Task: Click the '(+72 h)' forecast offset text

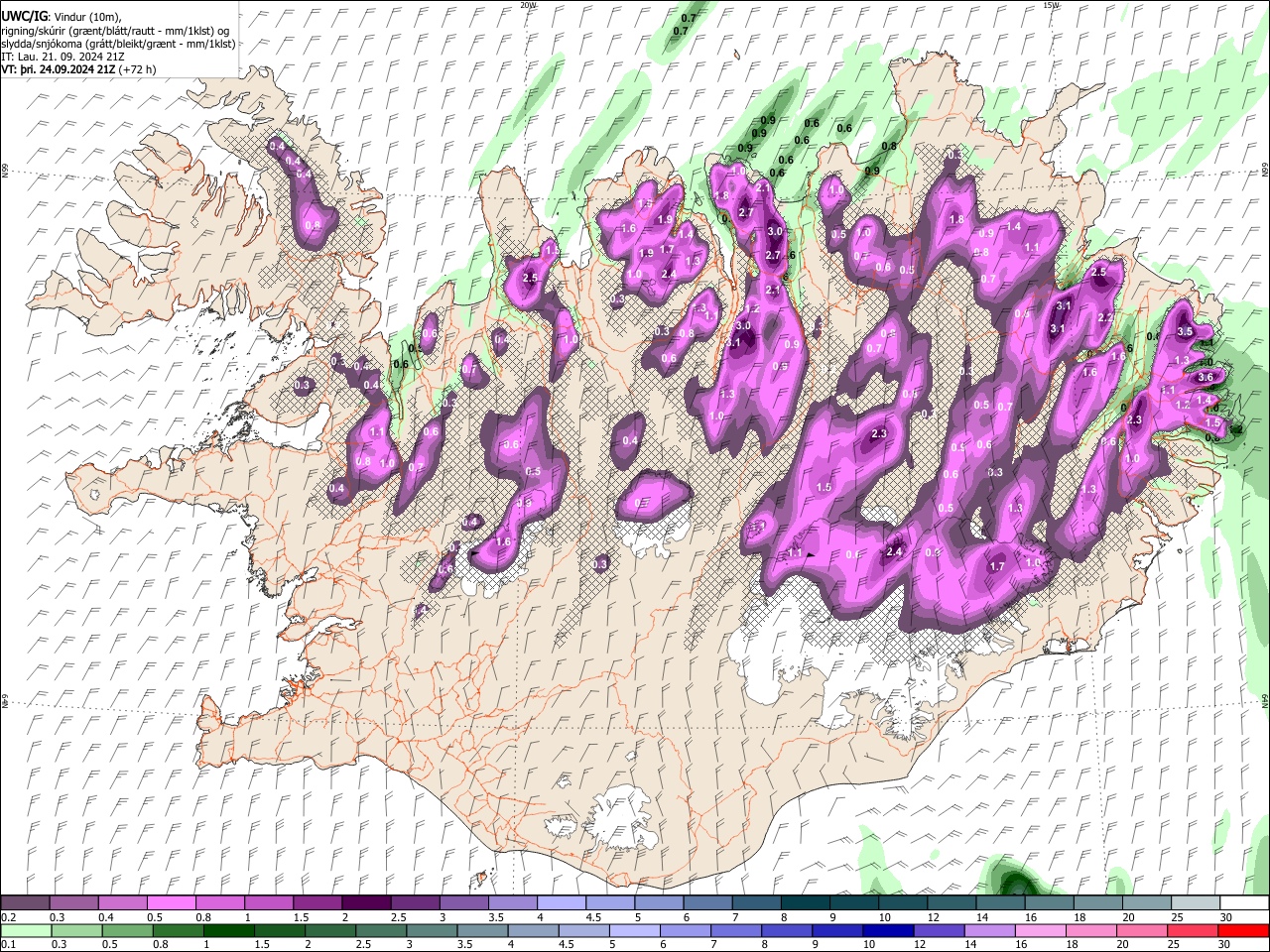Action: pyautogui.click(x=137, y=69)
